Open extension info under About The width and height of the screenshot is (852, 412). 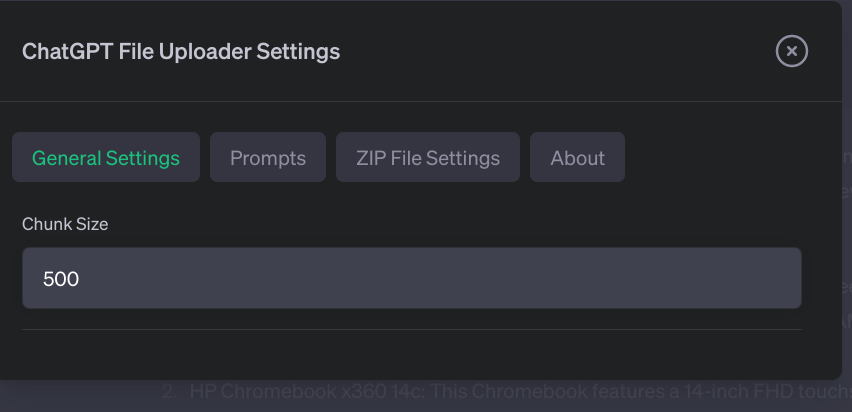(x=577, y=158)
